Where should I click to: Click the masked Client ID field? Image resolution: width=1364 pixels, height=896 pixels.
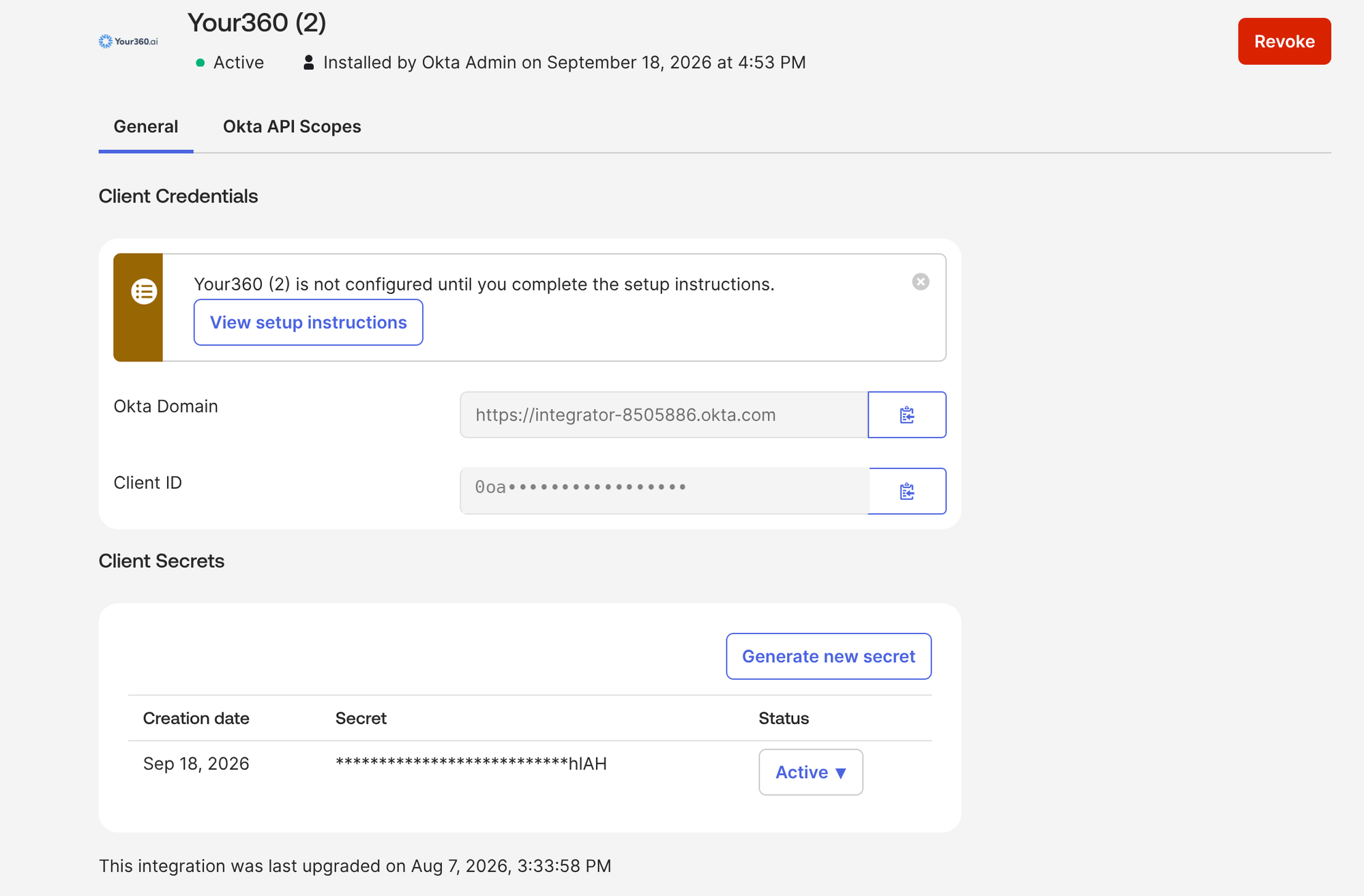pos(664,491)
